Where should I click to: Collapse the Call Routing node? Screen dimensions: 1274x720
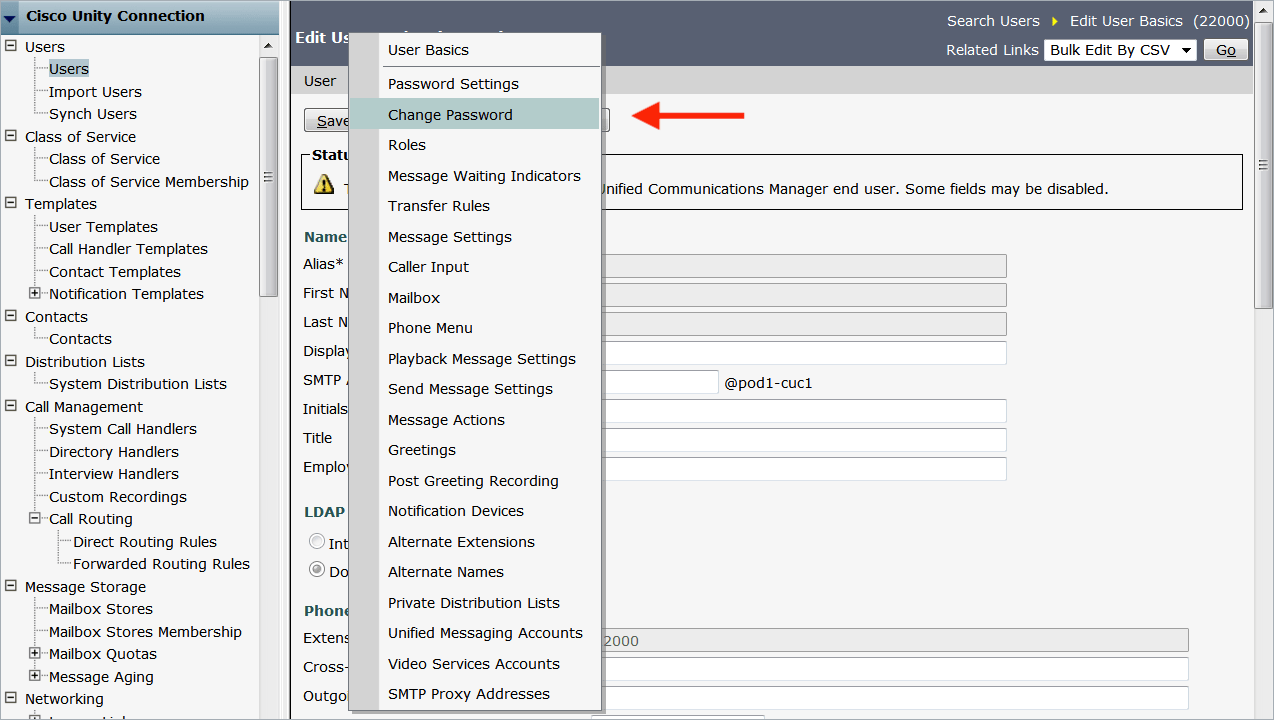(35, 518)
